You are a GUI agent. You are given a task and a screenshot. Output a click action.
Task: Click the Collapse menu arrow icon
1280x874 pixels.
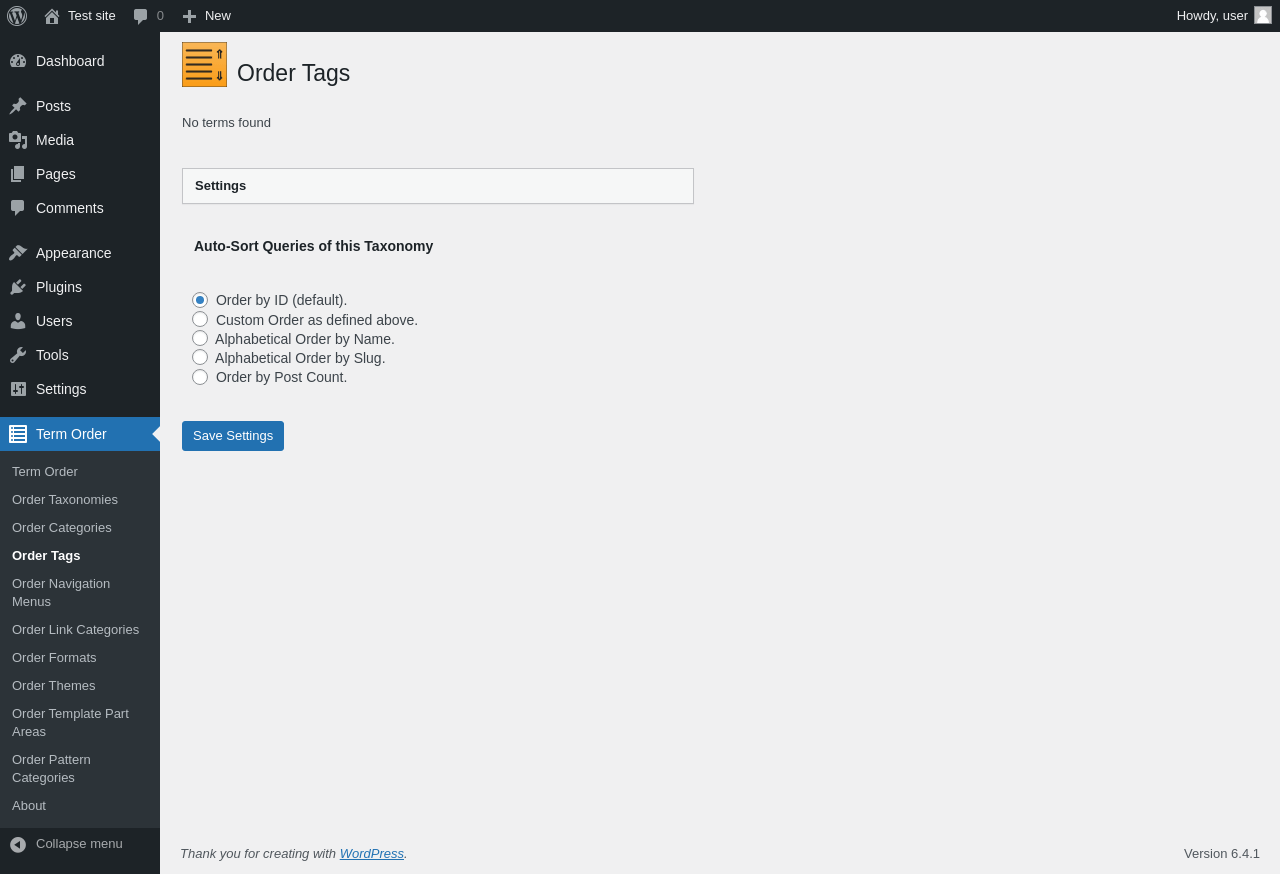coord(18,844)
